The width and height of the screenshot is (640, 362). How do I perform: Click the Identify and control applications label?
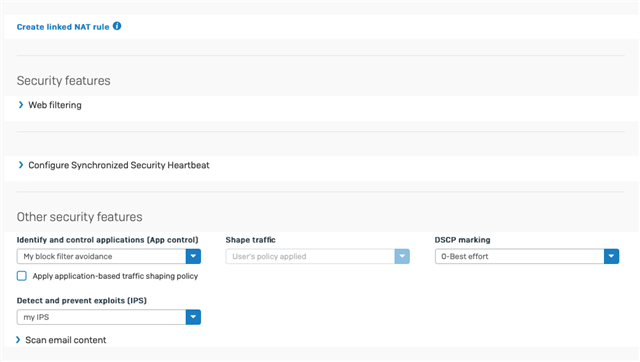[x=107, y=240]
